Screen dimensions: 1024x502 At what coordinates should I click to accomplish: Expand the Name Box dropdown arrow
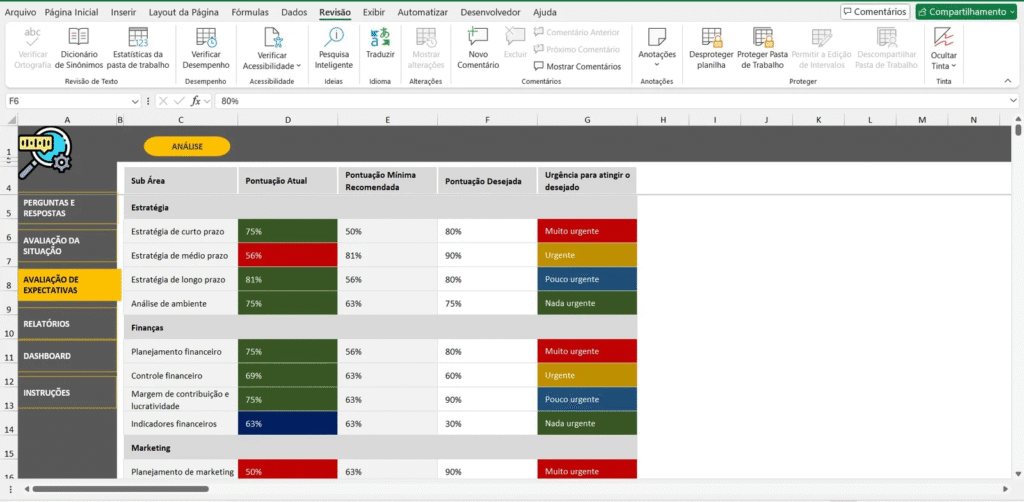pos(135,101)
